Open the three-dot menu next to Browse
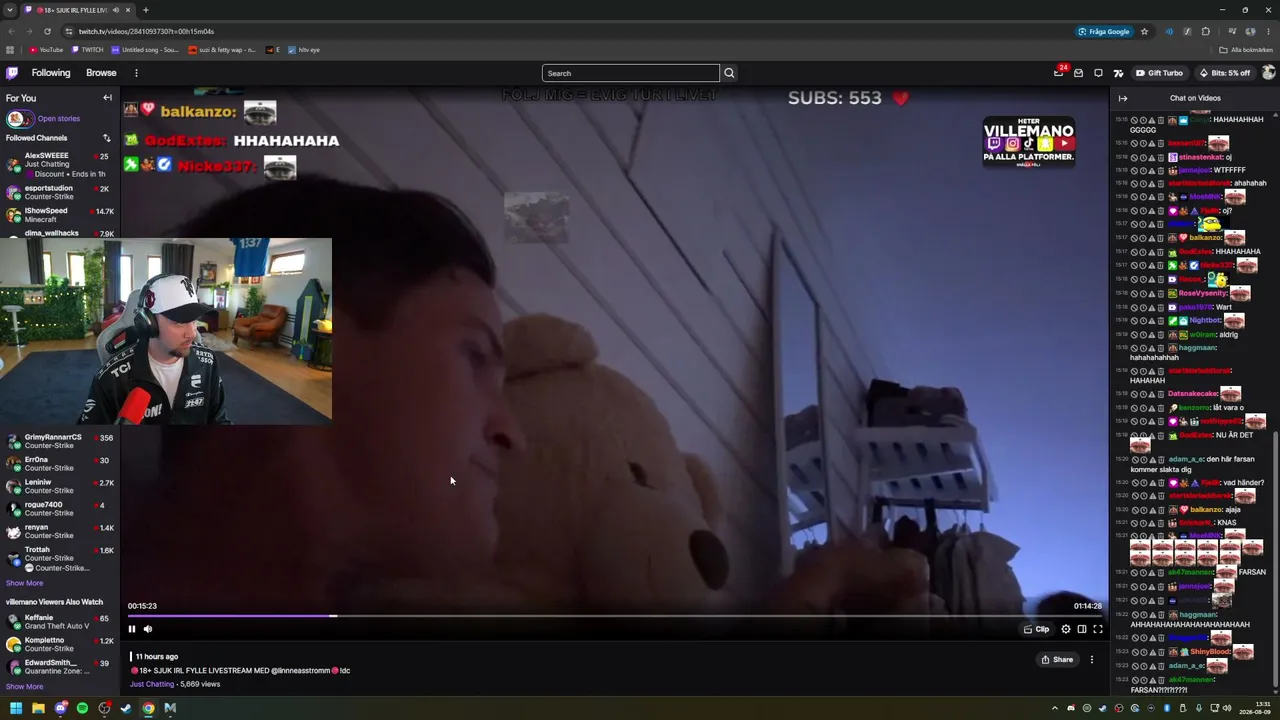 click(x=136, y=73)
